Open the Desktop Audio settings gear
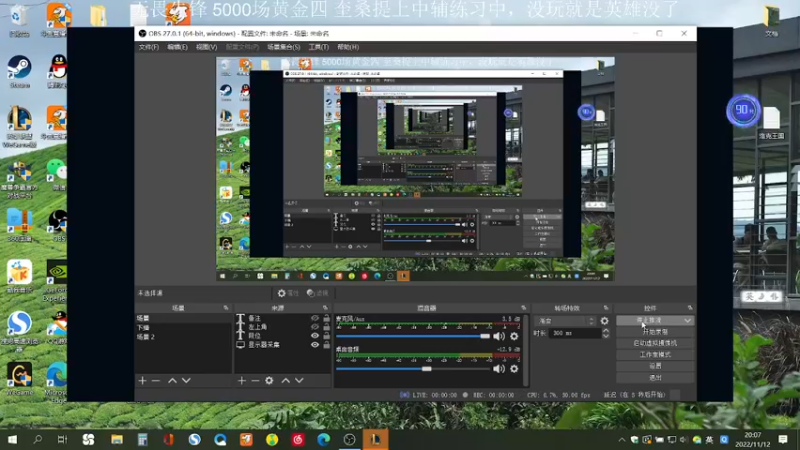The image size is (800, 450). tap(514, 369)
